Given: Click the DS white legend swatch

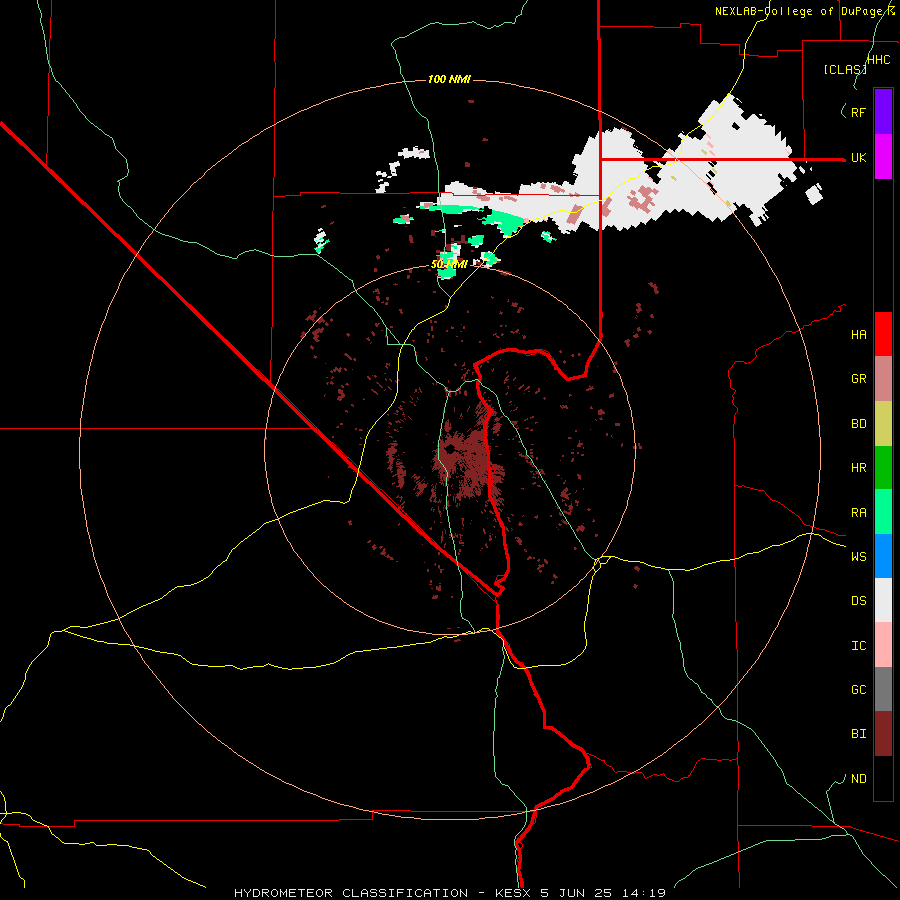Looking at the screenshot, I should [x=883, y=600].
